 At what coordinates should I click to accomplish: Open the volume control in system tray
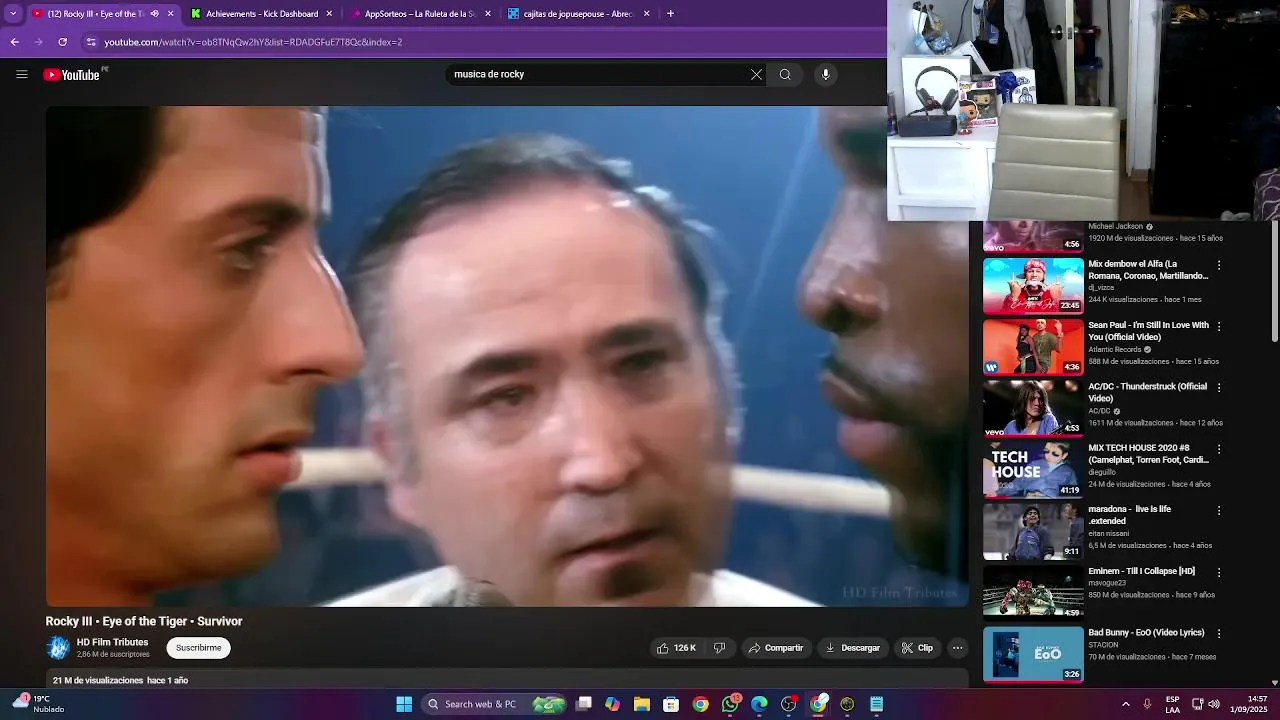point(1214,704)
